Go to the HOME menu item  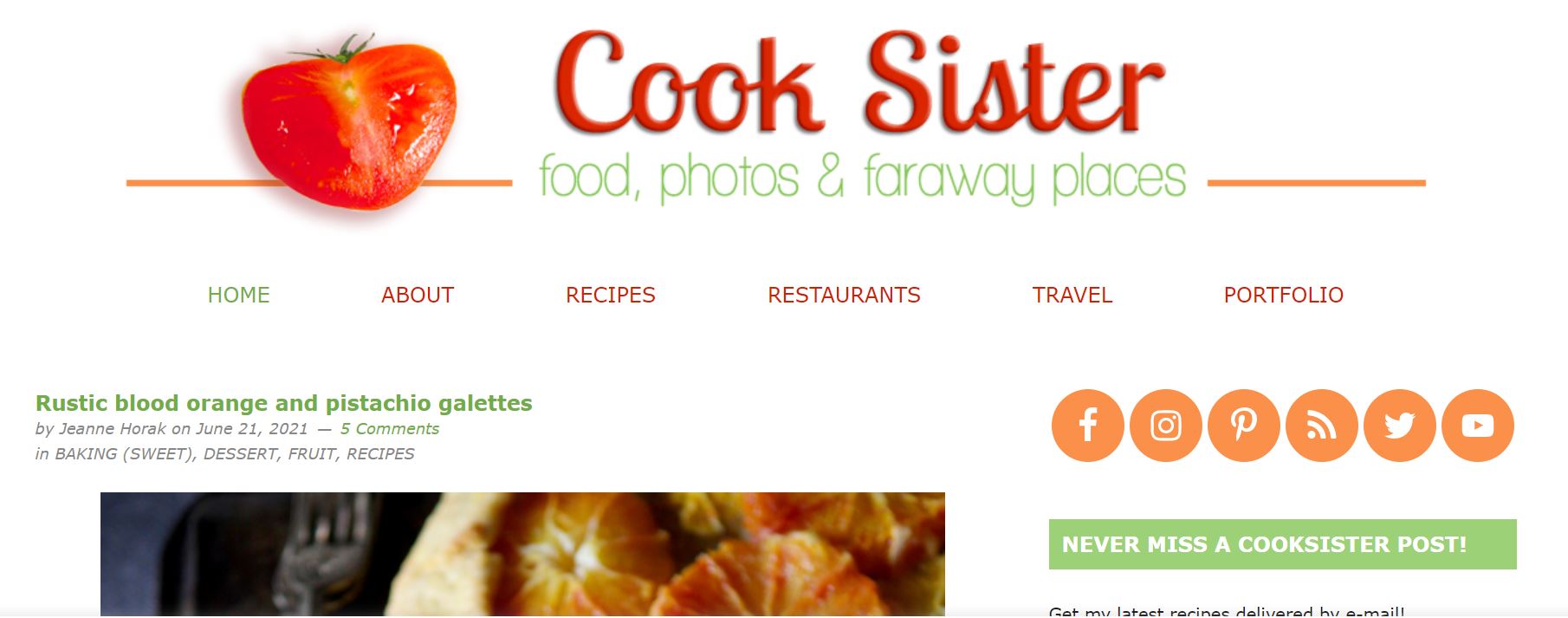click(239, 295)
